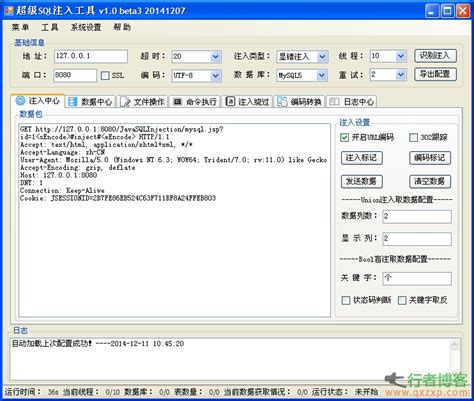This screenshot has height=401, width=474.
Task: Enable the 状态码判断 checkbox
Action: click(346, 300)
